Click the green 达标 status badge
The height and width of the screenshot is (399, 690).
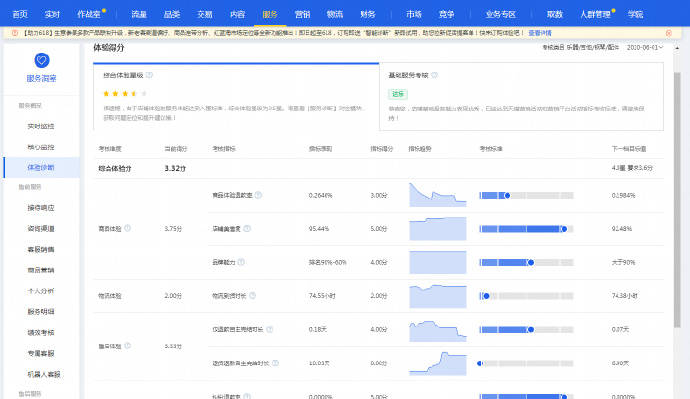coord(398,94)
